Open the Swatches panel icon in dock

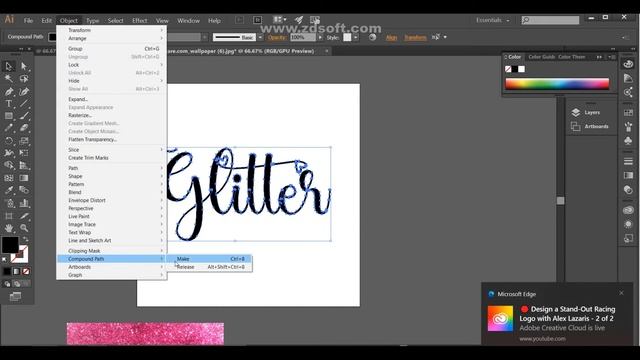628,113
